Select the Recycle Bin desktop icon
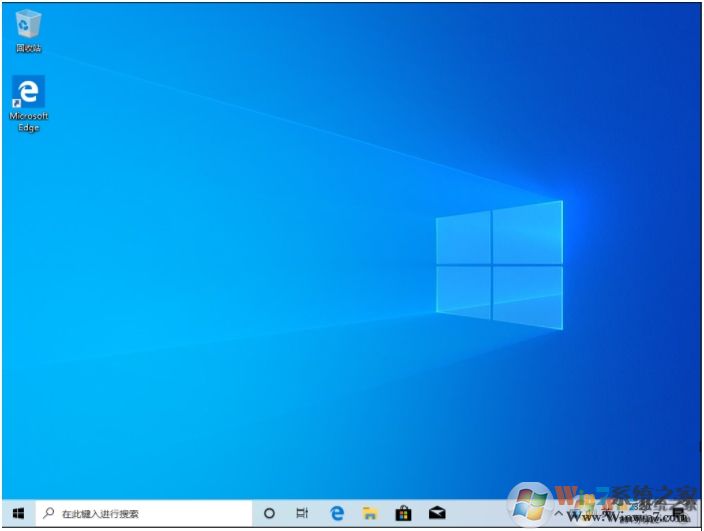Viewport: 704px width, 531px height. 28,31
